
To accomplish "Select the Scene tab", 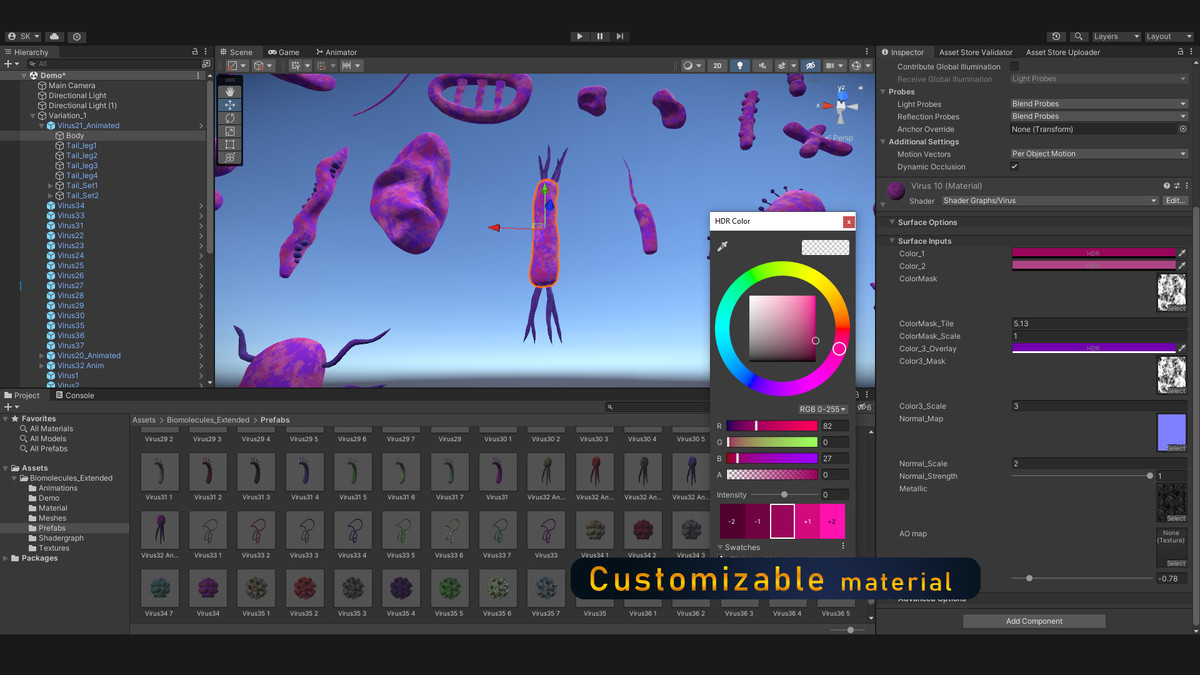I will (x=237, y=52).
